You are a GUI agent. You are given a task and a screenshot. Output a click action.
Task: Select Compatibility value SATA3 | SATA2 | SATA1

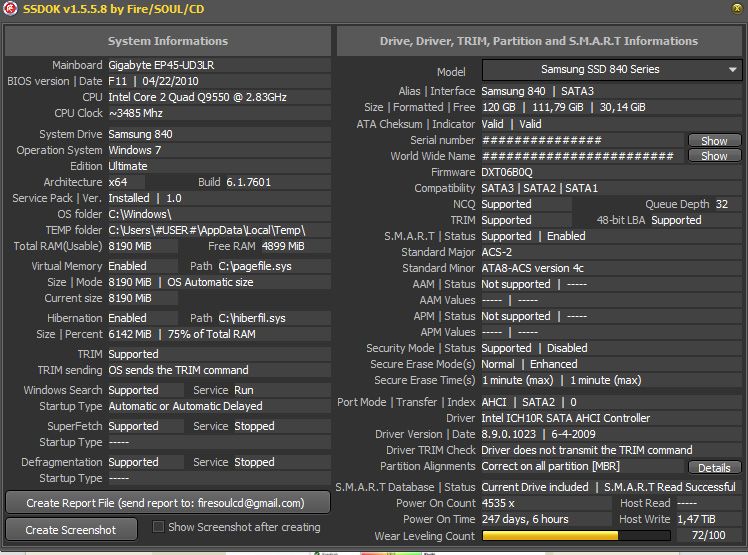pyautogui.click(x=540, y=188)
